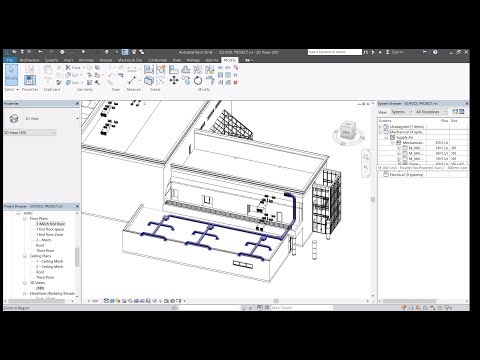Click the Undo arrow in quick access toolbar

(x=40, y=52)
